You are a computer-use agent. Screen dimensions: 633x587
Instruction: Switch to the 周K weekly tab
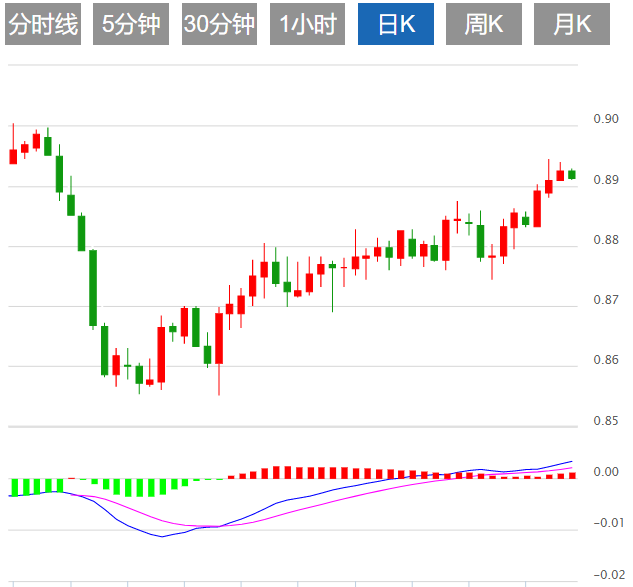(484, 24)
